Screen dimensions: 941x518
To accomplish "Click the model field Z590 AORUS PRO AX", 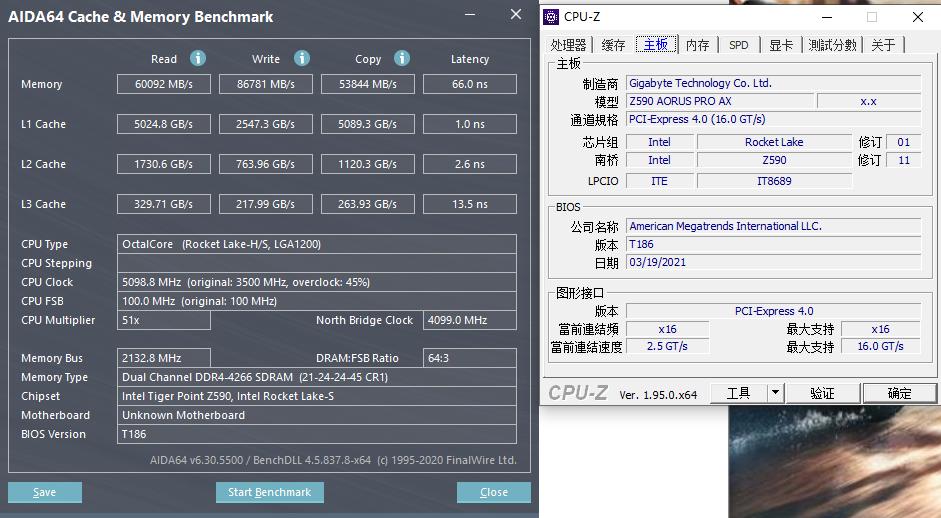I will point(720,101).
